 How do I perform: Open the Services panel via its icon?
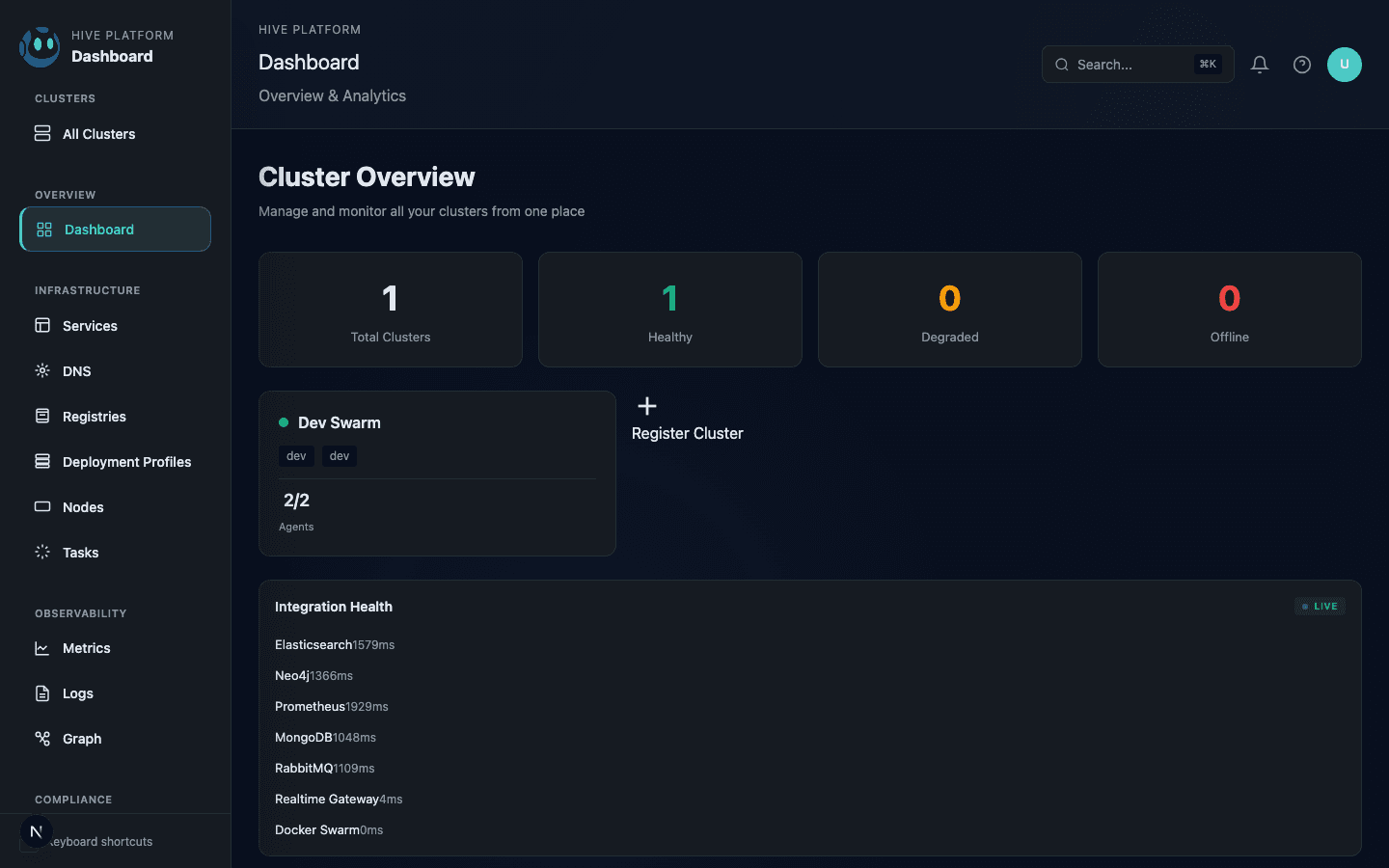(x=42, y=326)
